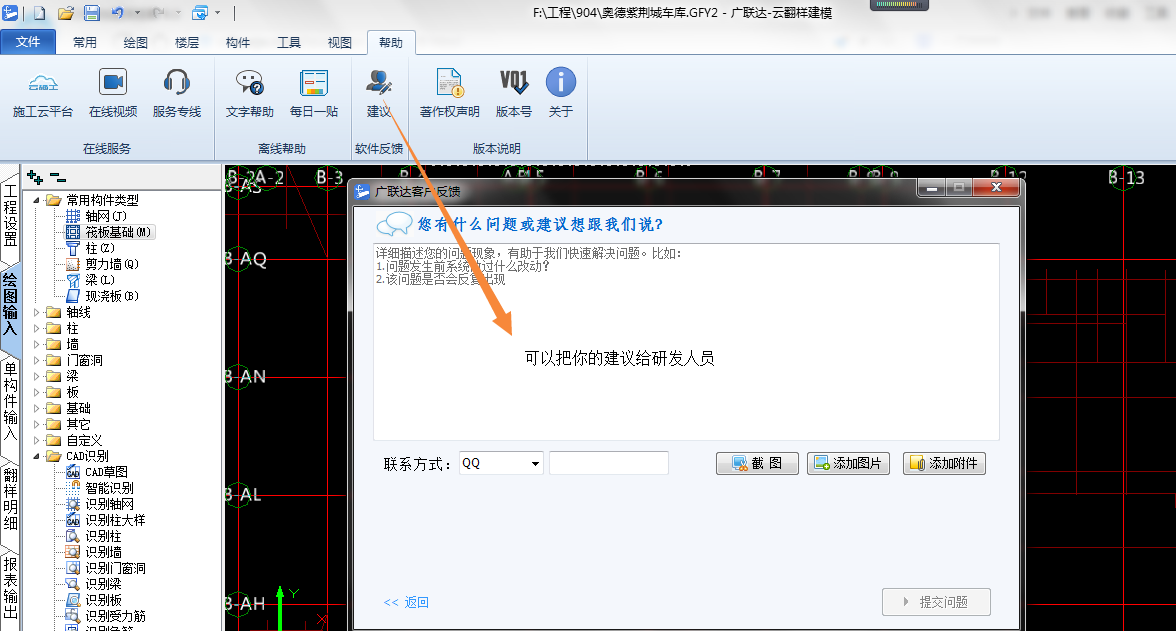
Task: Switch to the 绘图 ribbon tab
Action: pos(136,43)
